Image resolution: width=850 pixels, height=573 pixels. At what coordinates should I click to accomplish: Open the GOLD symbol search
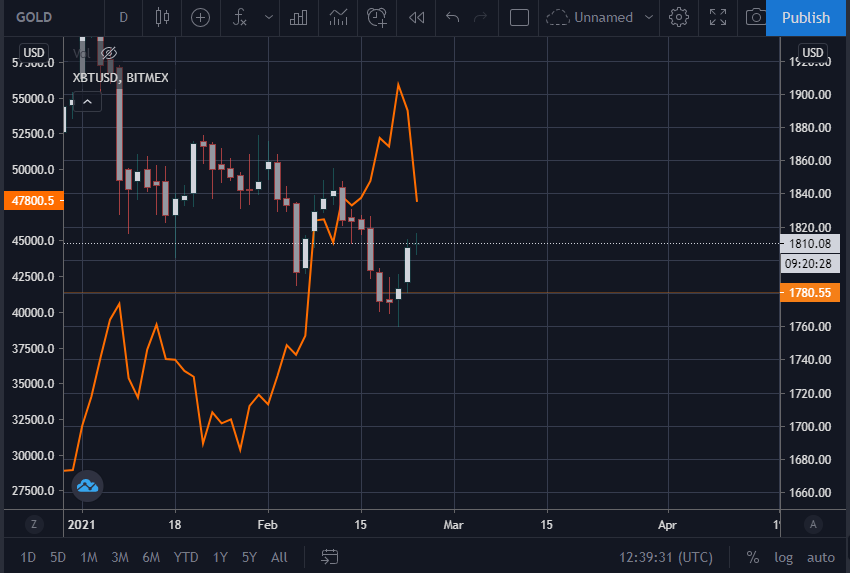(34, 17)
